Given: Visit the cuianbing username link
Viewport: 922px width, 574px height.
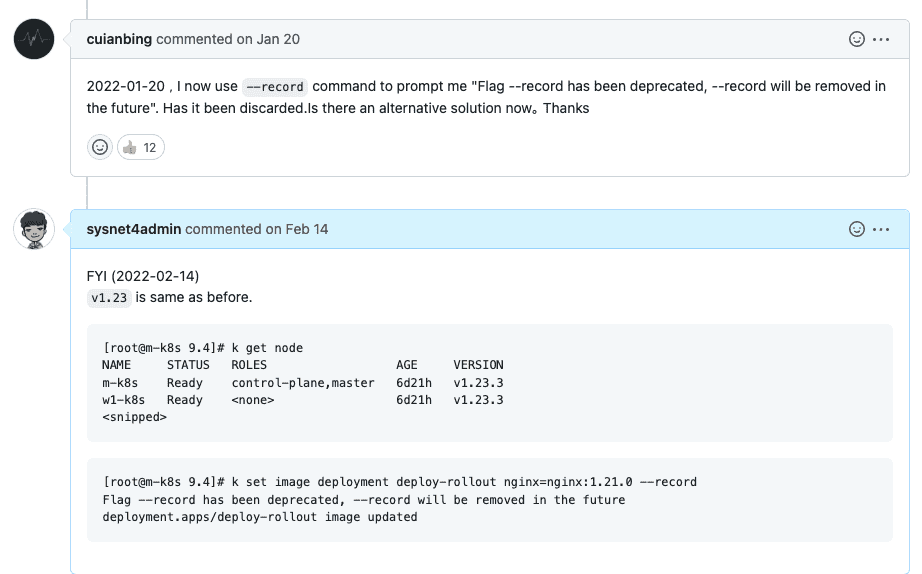Looking at the screenshot, I should [119, 39].
